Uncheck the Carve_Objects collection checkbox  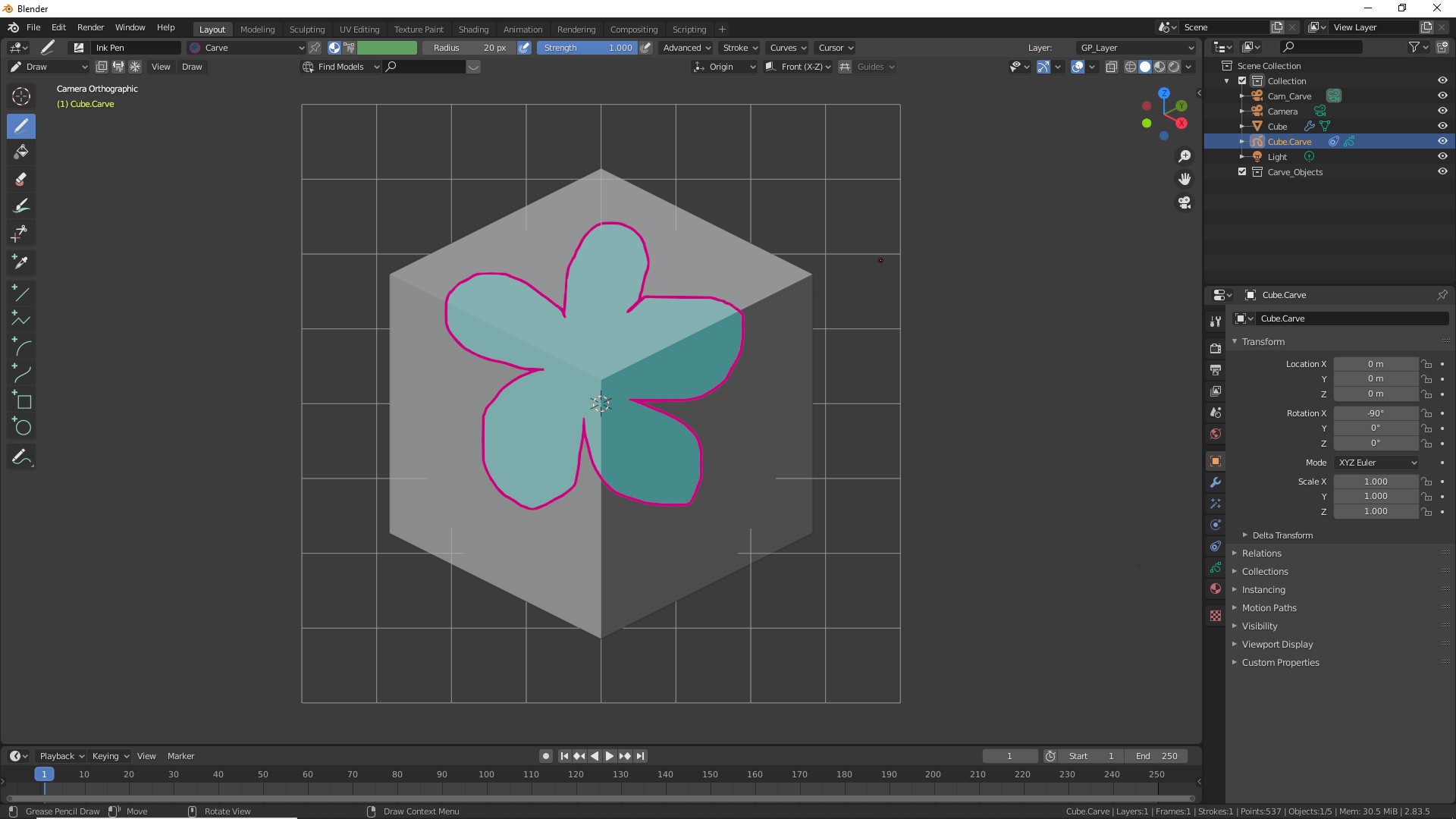pos(1242,172)
